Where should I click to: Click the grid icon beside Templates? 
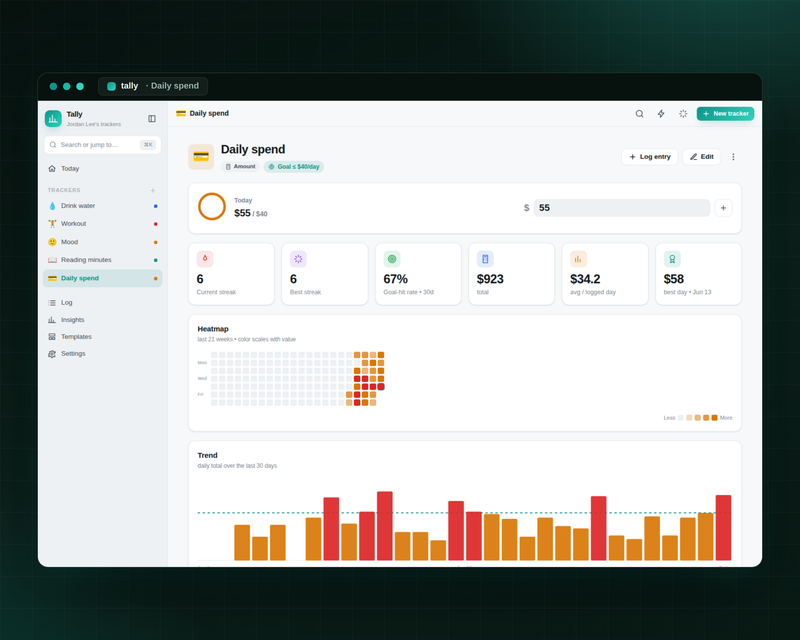[52, 337]
